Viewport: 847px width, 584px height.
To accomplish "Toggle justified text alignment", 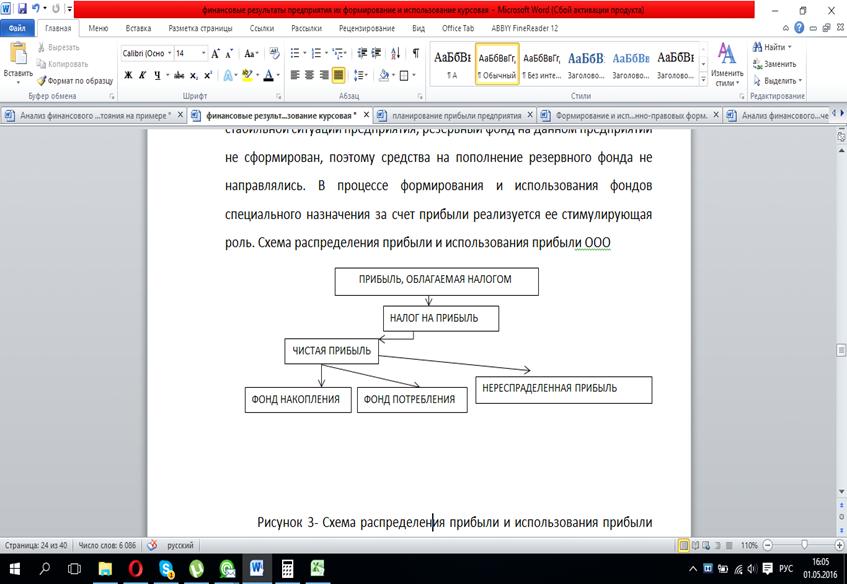I will click(338, 75).
